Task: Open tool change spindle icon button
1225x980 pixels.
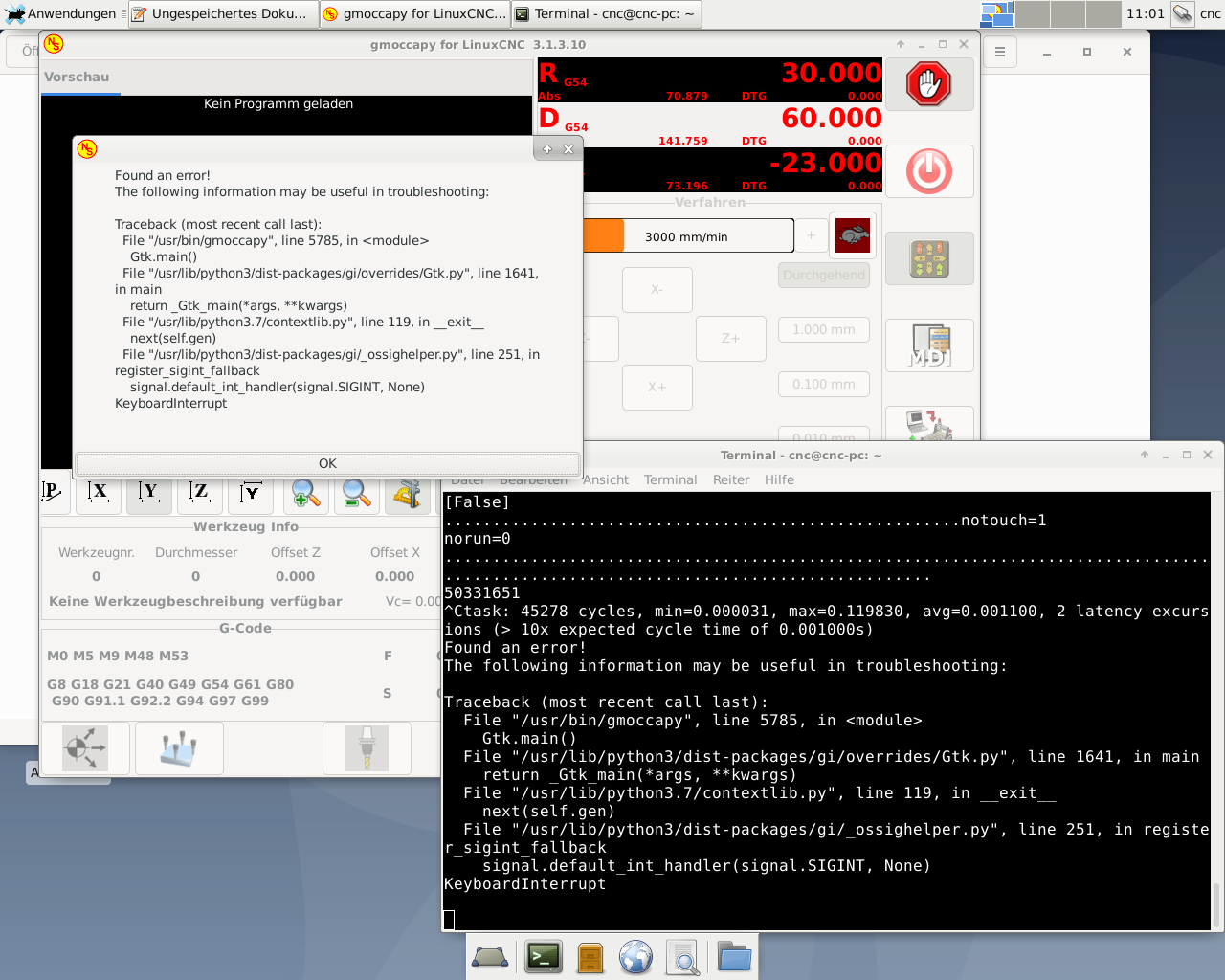Action: (367, 747)
